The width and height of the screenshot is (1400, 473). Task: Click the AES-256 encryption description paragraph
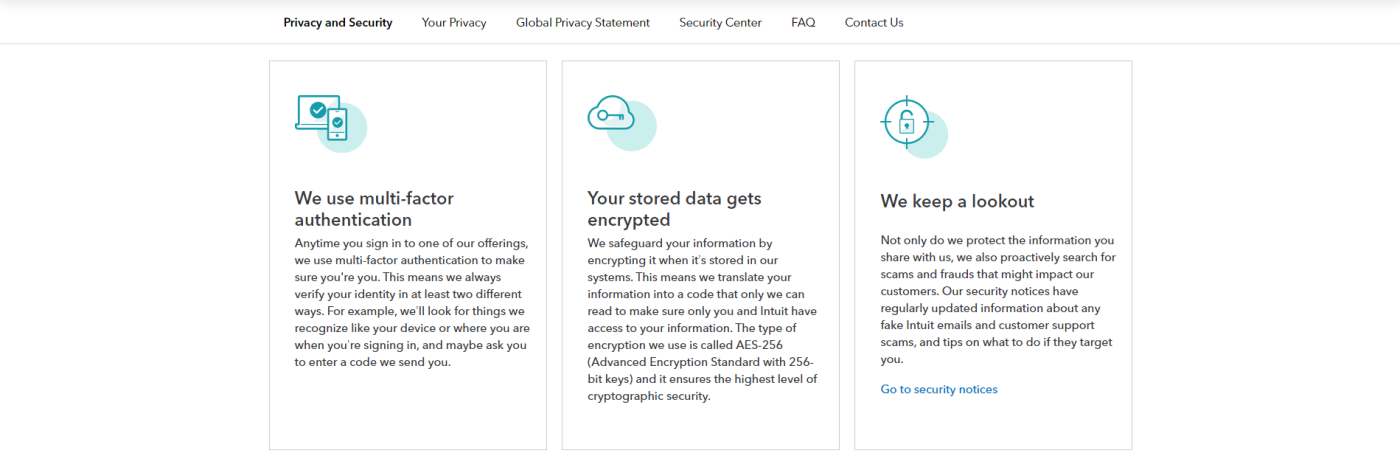tap(702, 320)
